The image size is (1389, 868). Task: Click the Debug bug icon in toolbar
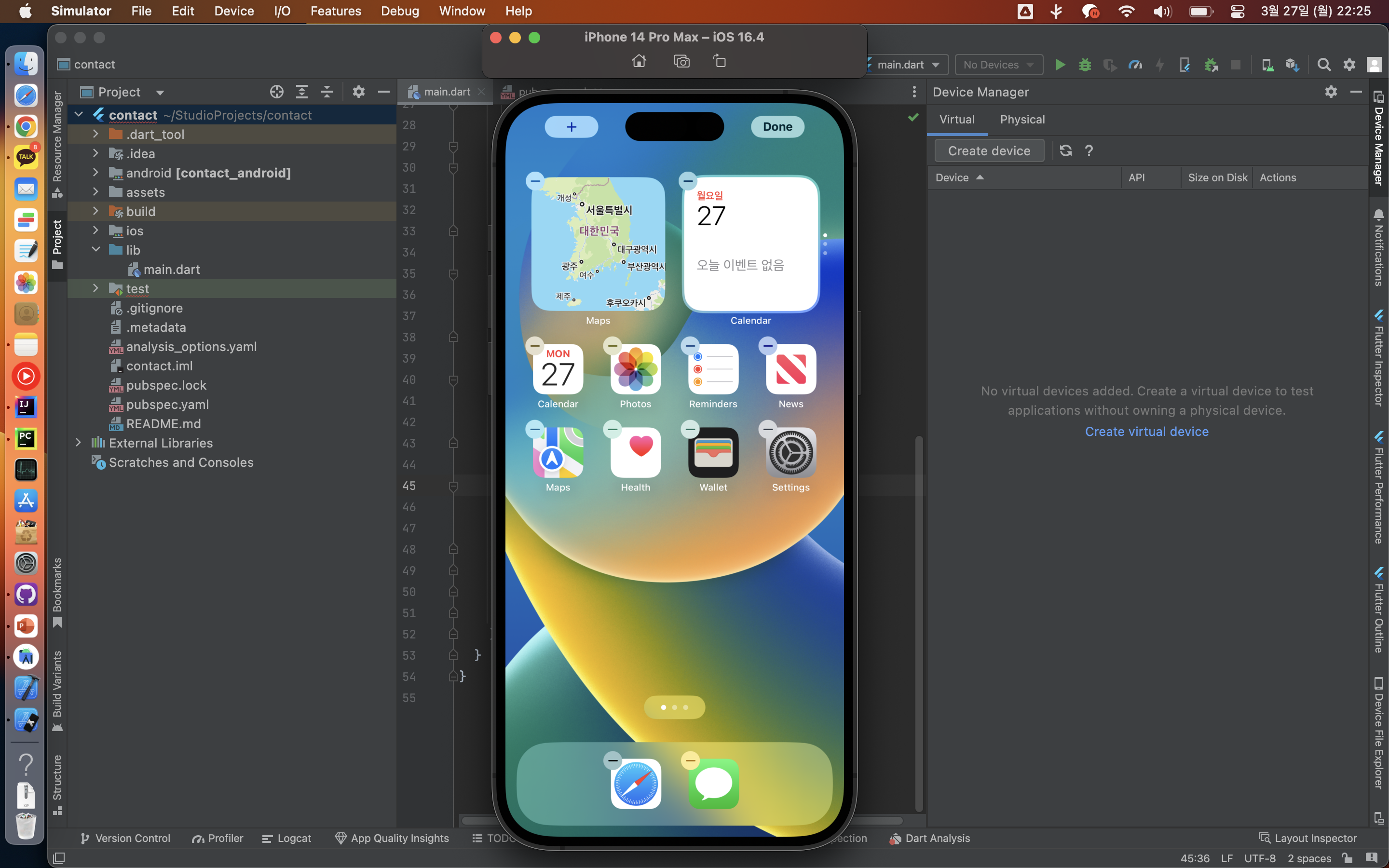pos(1085,65)
